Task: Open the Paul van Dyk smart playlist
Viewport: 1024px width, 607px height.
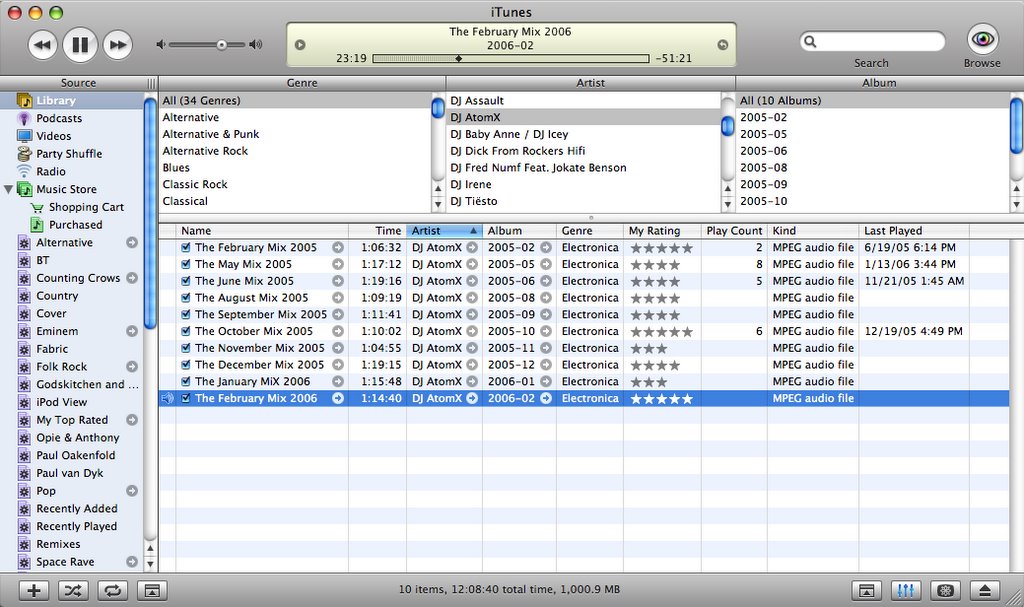Action: tap(71, 473)
